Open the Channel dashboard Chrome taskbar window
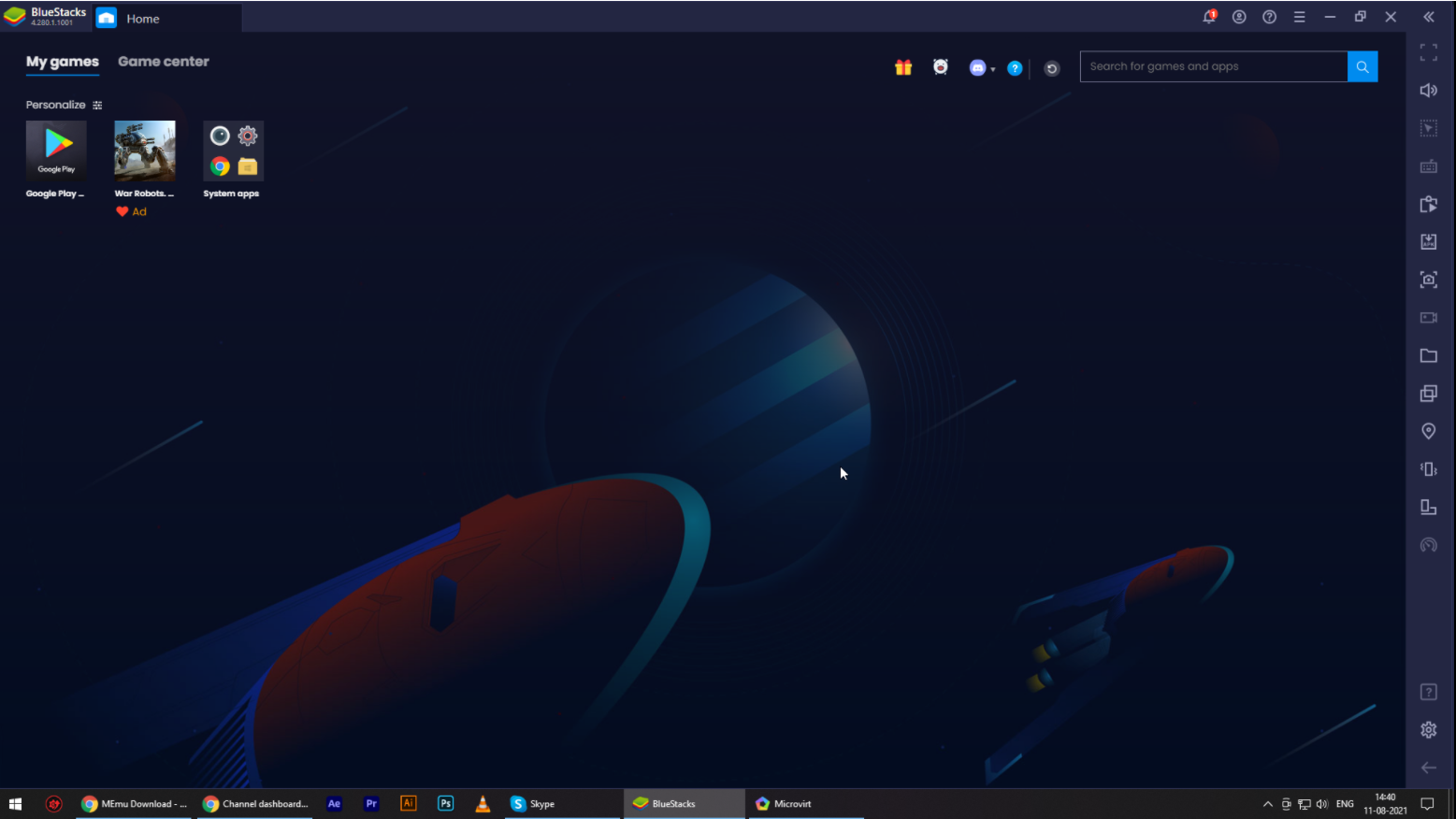This screenshot has height=819, width=1456. point(255,804)
